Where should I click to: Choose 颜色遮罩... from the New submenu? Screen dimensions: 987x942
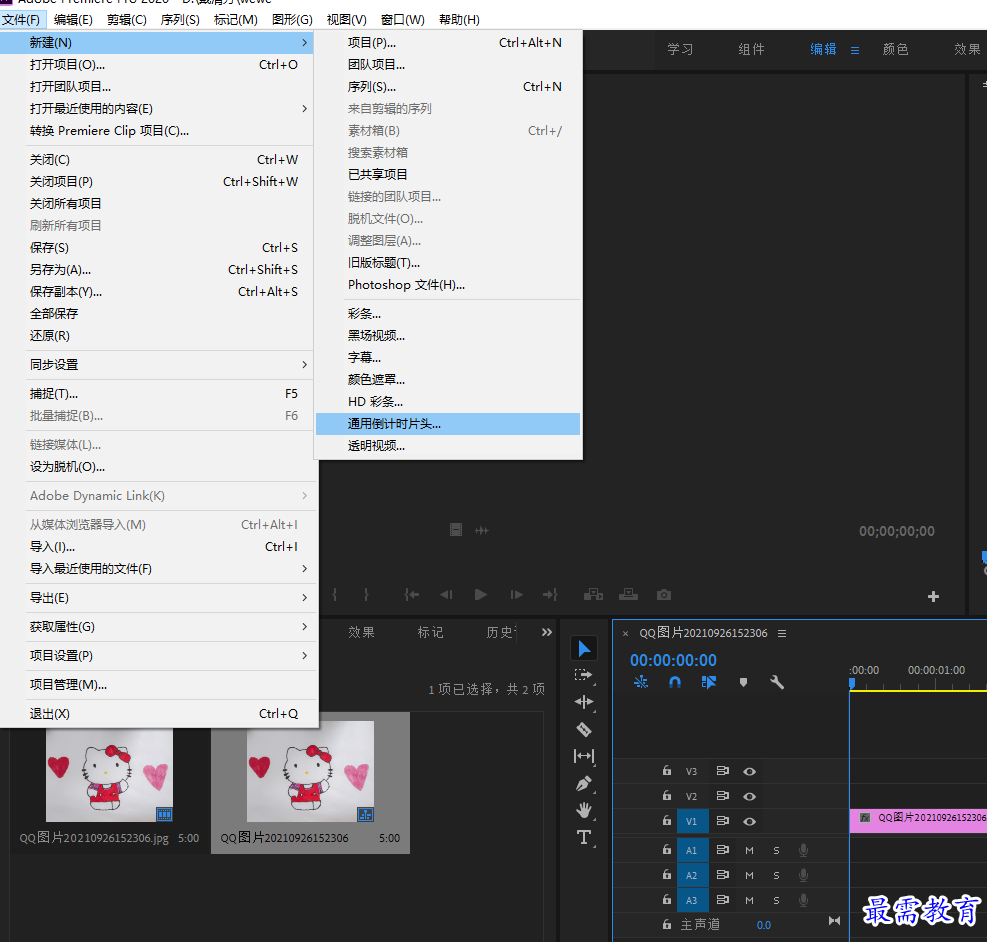coord(448,379)
